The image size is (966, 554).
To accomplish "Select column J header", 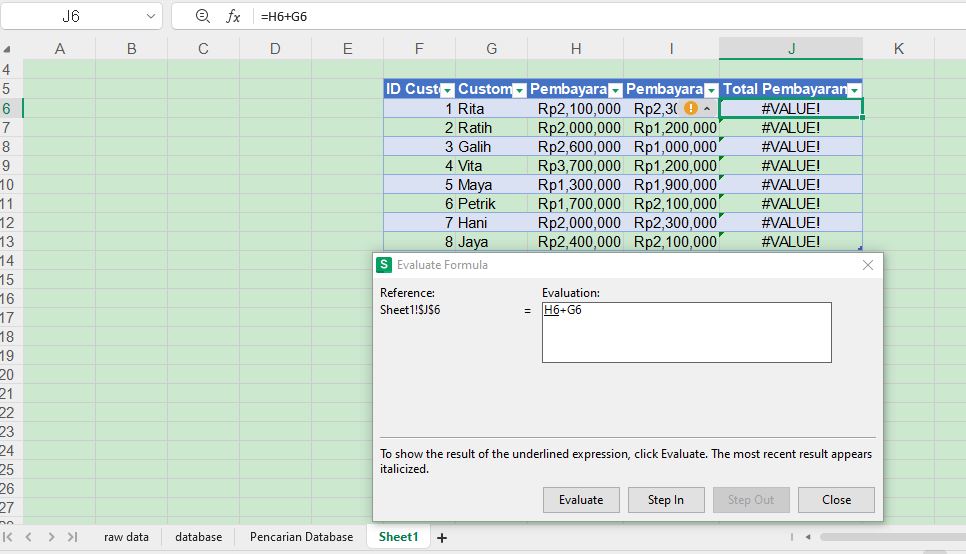I will 791,49.
